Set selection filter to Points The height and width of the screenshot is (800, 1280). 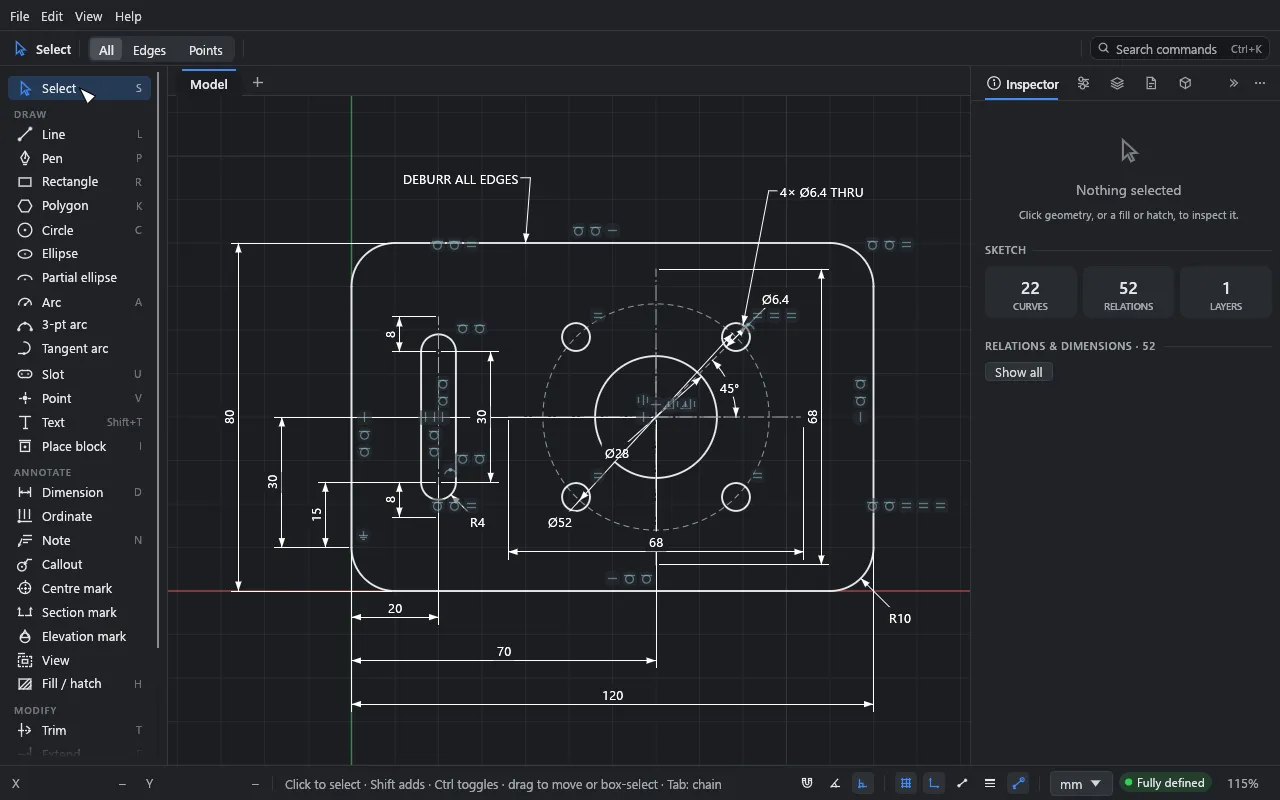click(205, 50)
